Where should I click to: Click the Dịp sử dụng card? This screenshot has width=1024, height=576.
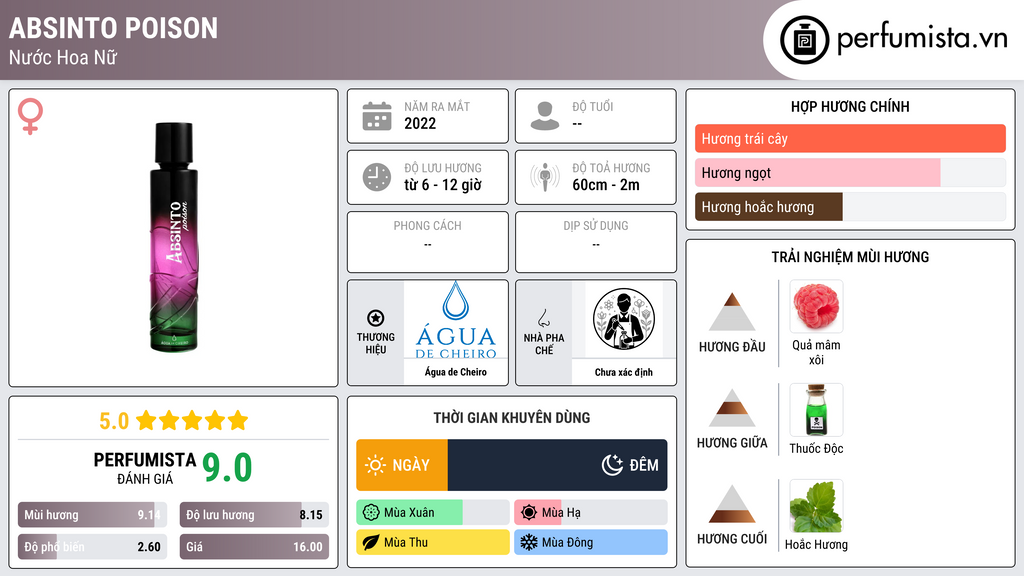pyautogui.click(x=596, y=242)
